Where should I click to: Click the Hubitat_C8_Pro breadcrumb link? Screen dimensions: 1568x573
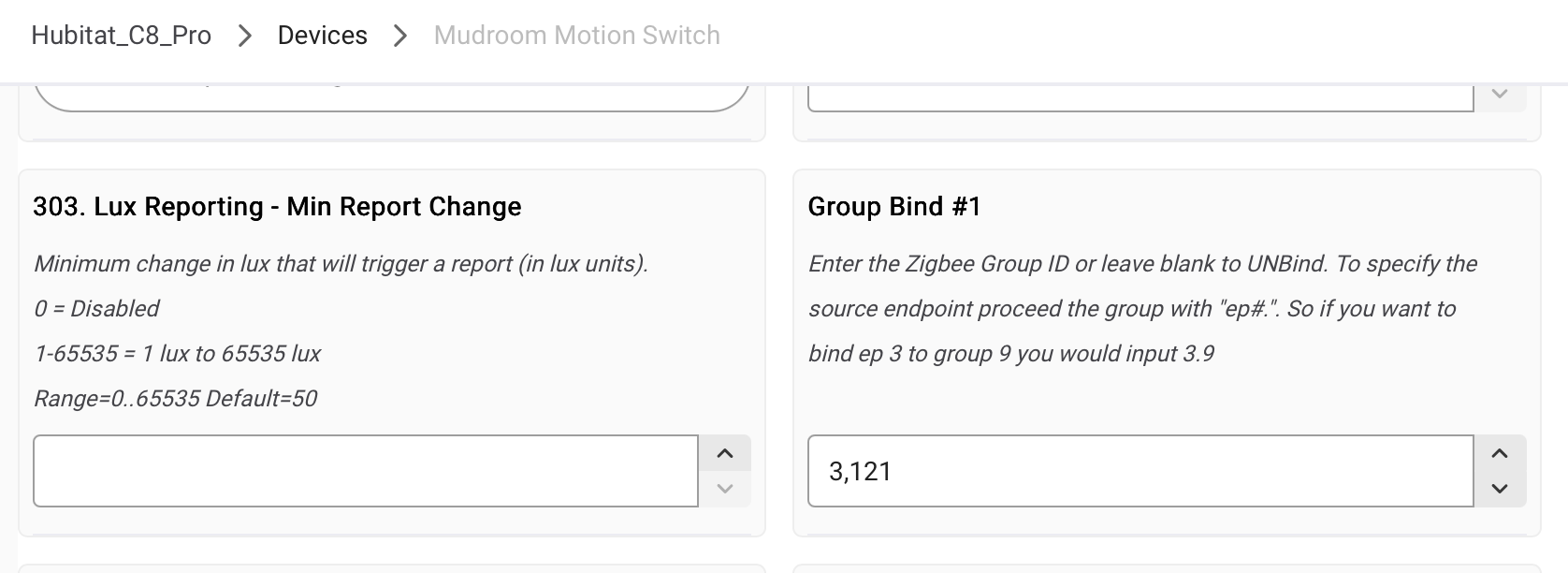point(121,36)
